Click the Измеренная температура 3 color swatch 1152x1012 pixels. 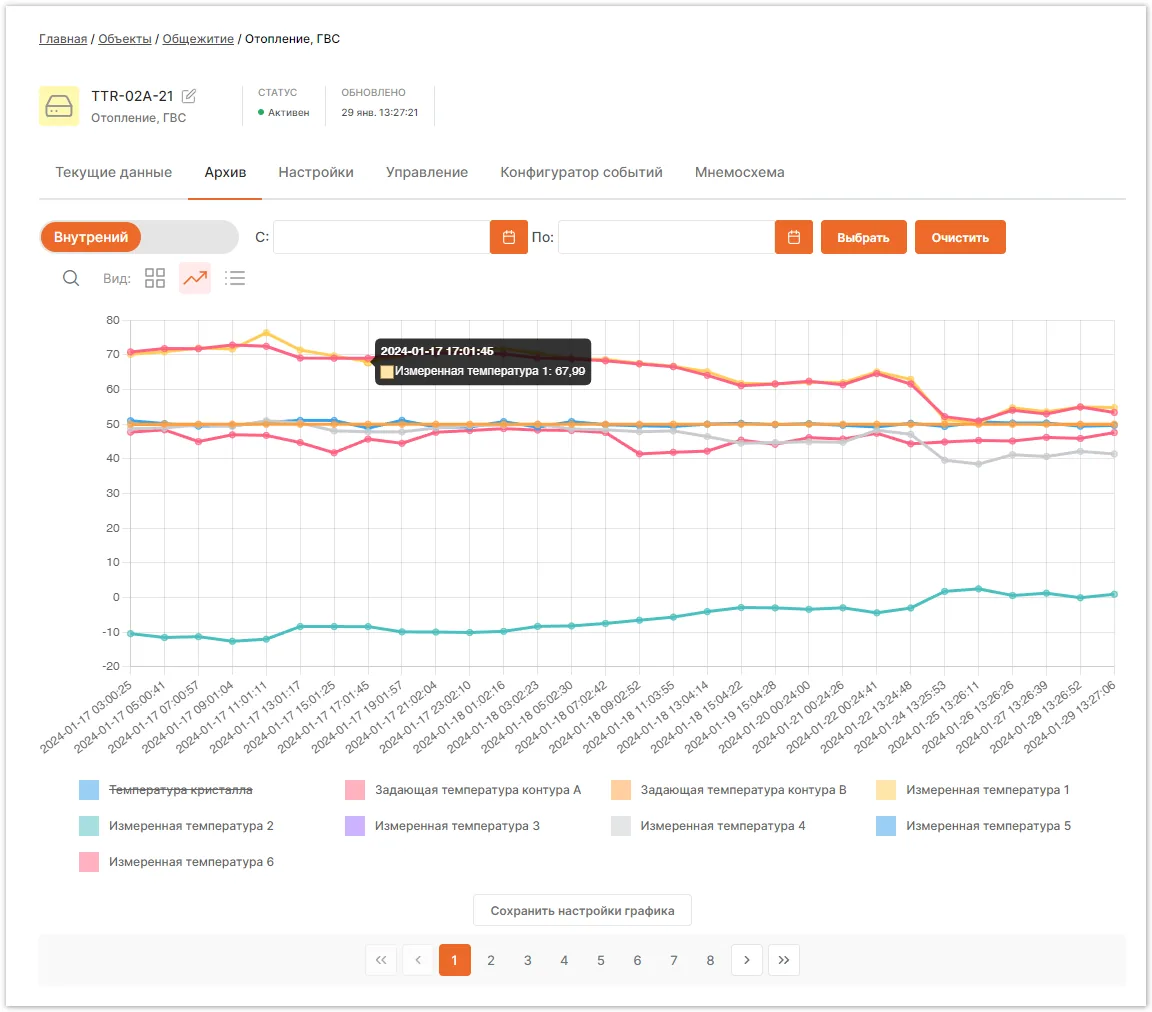pos(355,826)
